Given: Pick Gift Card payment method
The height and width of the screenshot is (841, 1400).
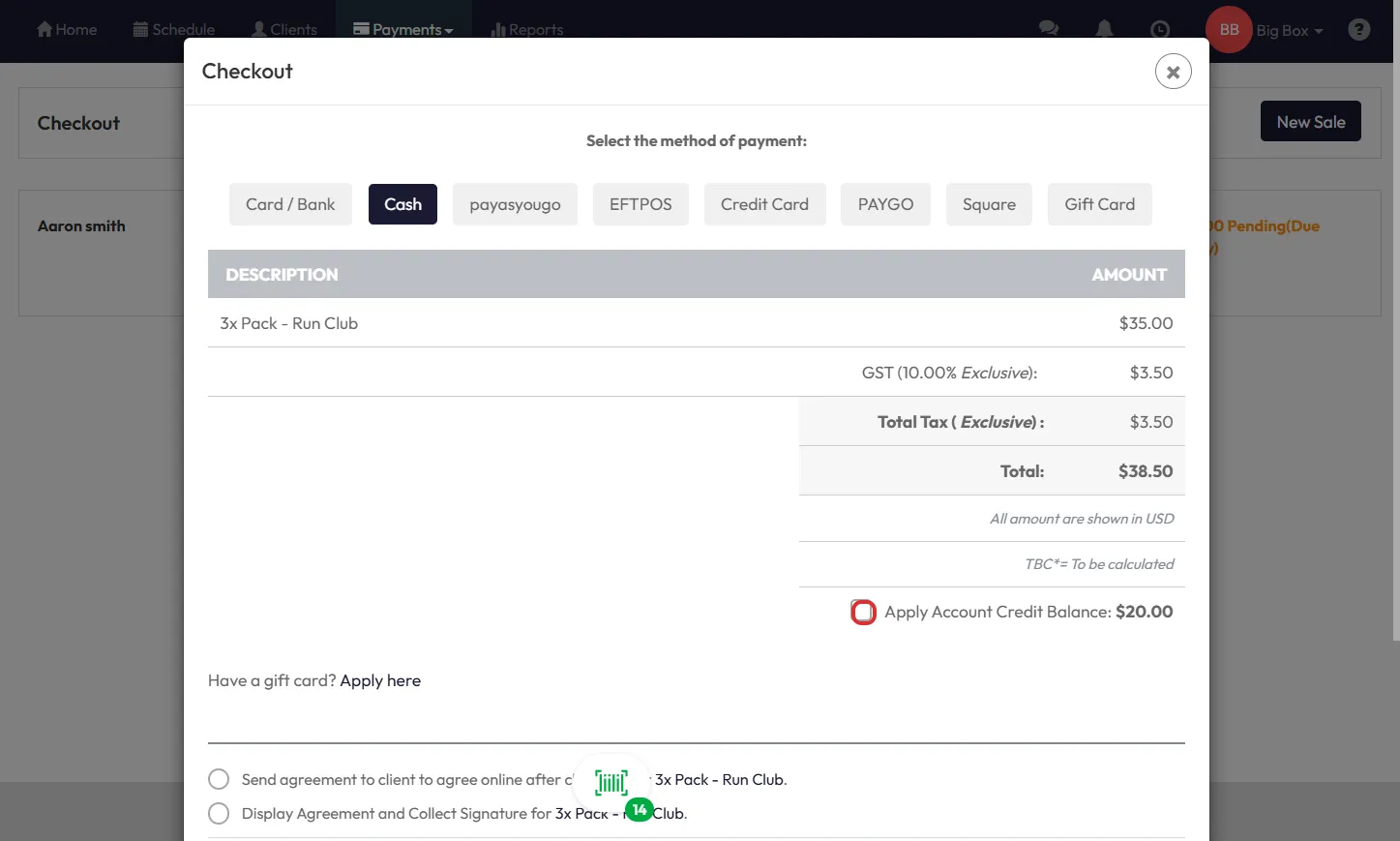Looking at the screenshot, I should coord(1099,204).
